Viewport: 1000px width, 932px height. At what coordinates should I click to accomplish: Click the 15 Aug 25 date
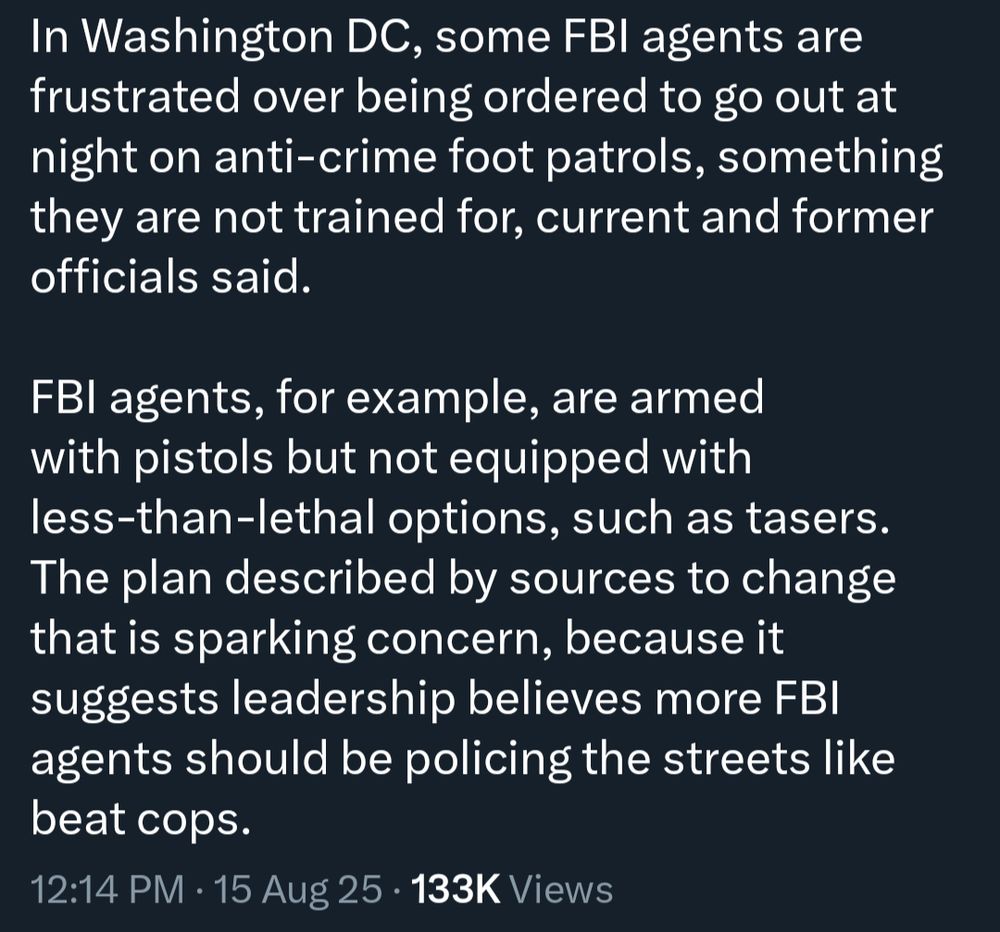click(298, 889)
